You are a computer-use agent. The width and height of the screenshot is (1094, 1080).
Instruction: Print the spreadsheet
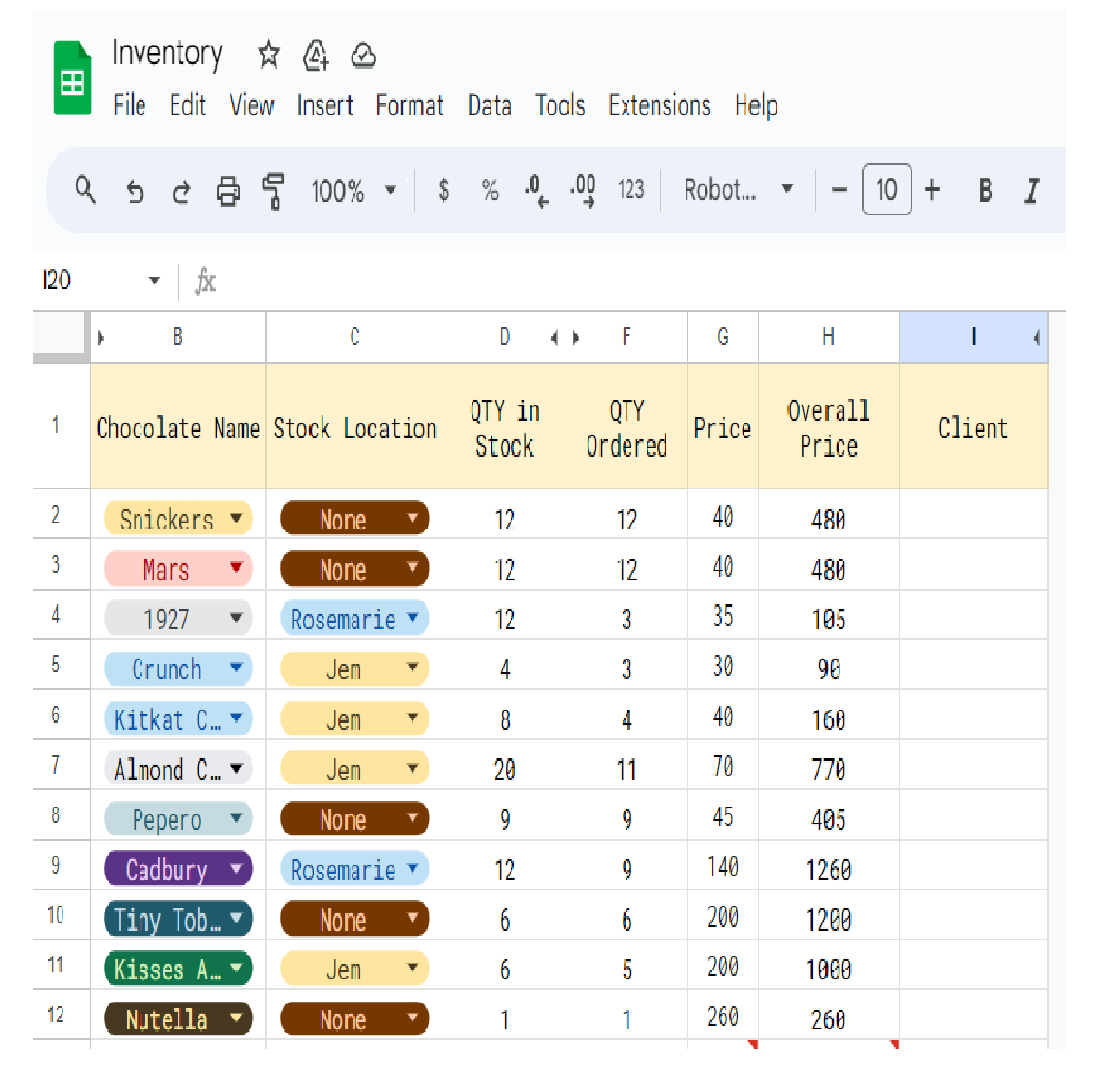pos(227,190)
